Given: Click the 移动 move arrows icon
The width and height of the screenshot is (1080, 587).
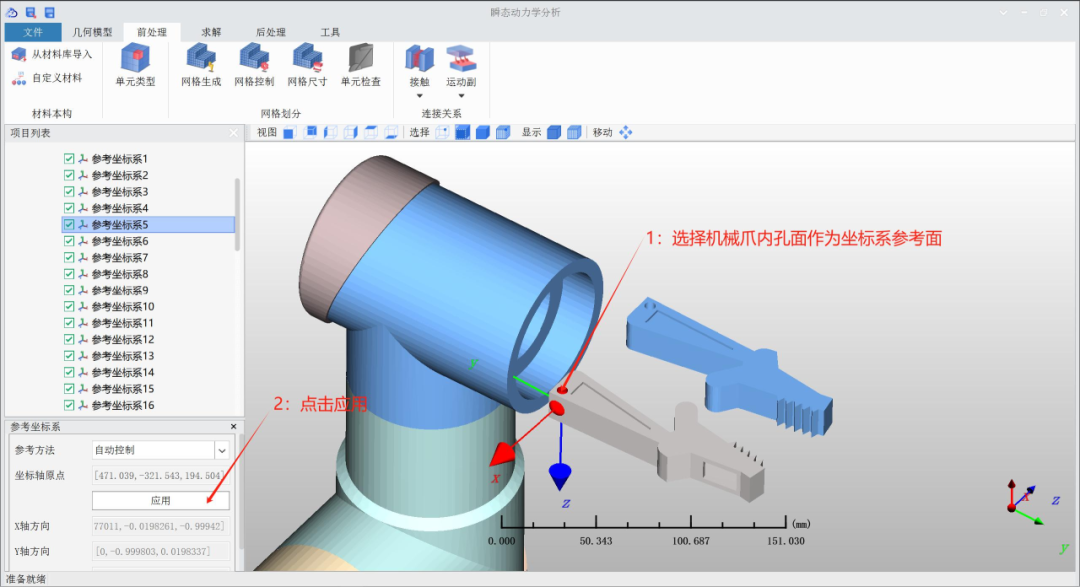Looking at the screenshot, I should [x=625, y=132].
